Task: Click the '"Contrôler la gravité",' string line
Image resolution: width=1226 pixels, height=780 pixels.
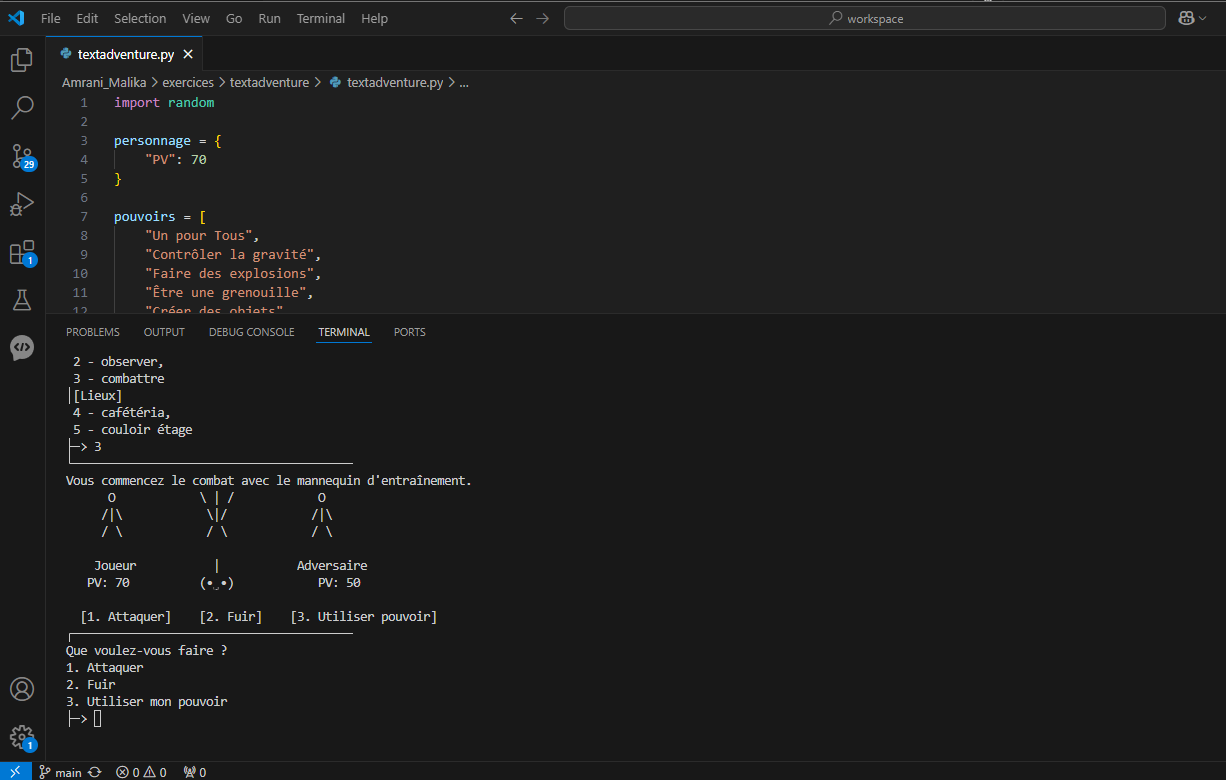Action: (233, 255)
